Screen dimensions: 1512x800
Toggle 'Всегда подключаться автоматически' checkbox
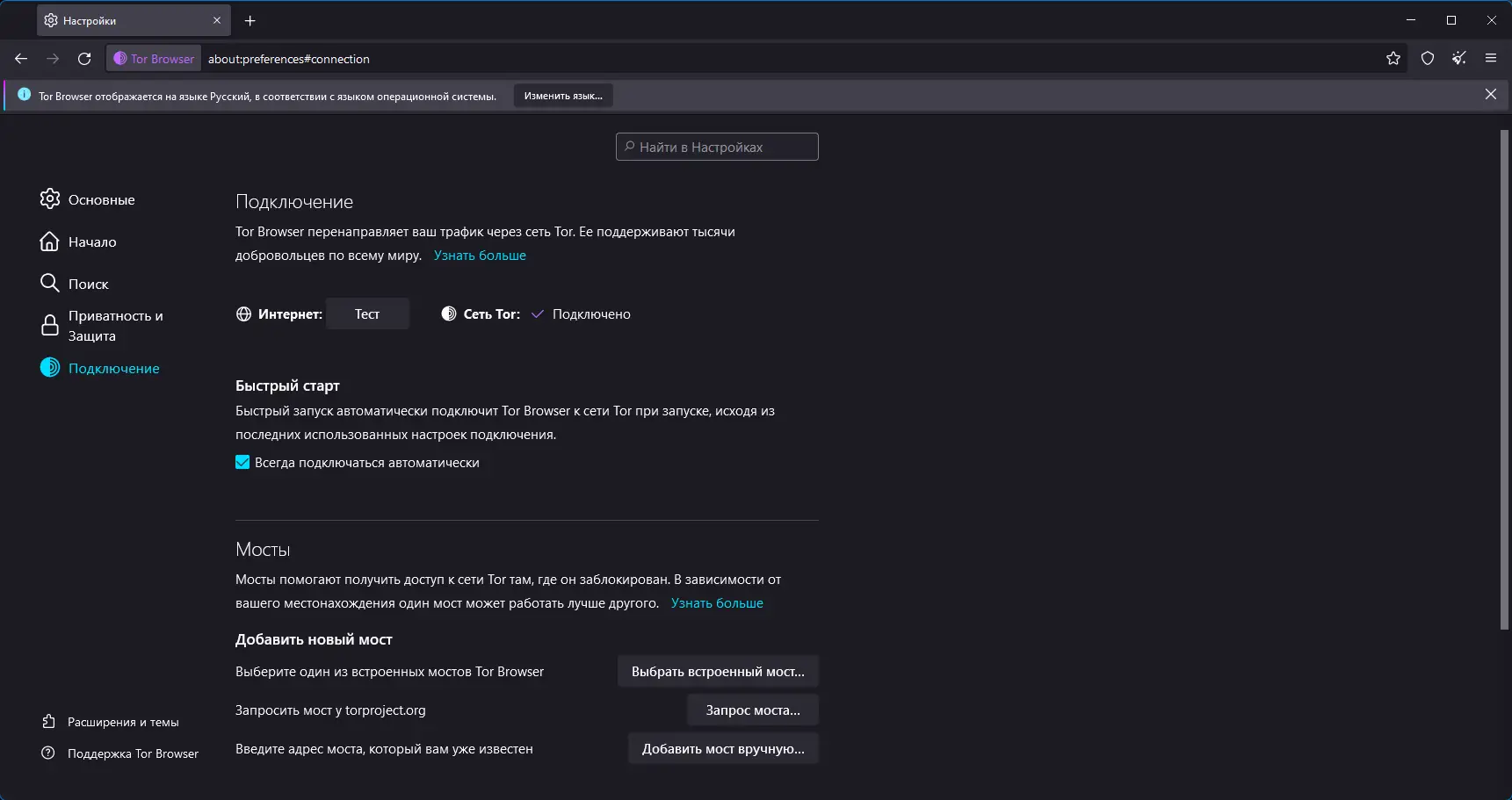pyautogui.click(x=242, y=463)
